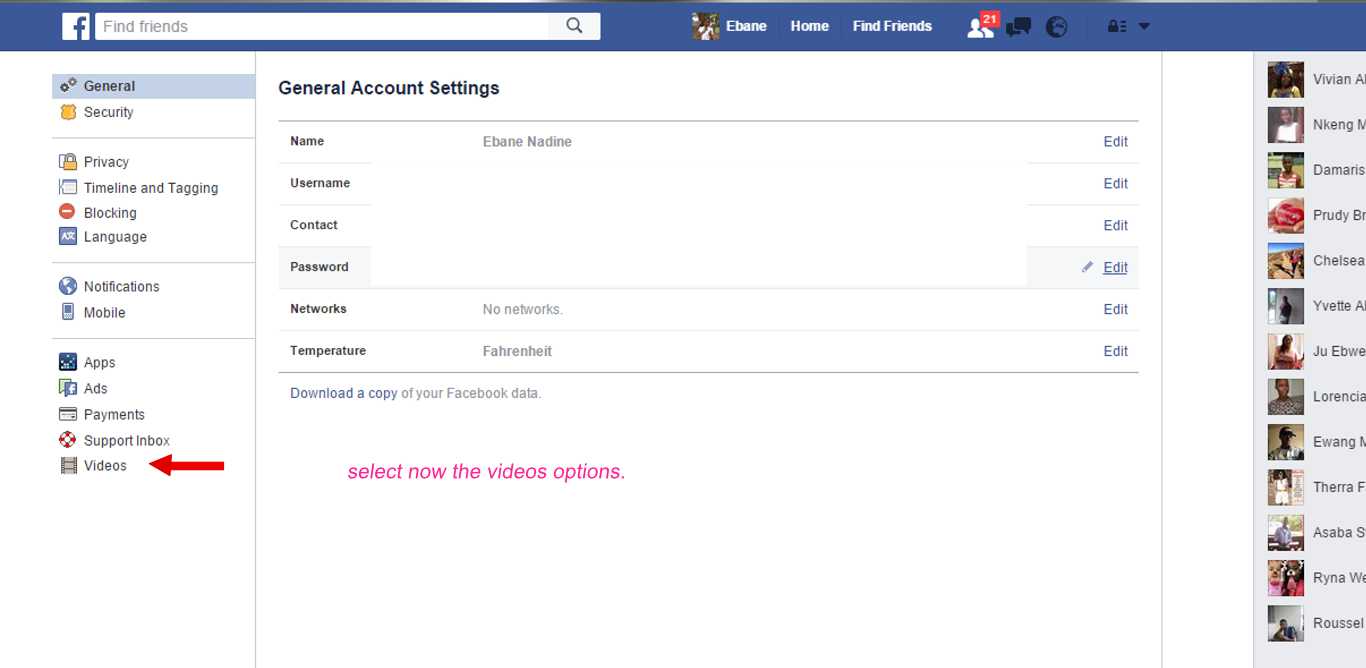Open chat with Roussel
This screenshot has height=668, width=1366.
point(1316,623)
